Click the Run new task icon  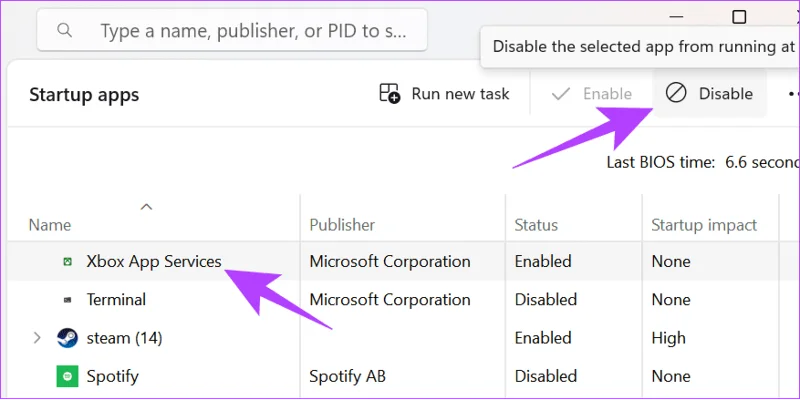click(x=390, y=94)
